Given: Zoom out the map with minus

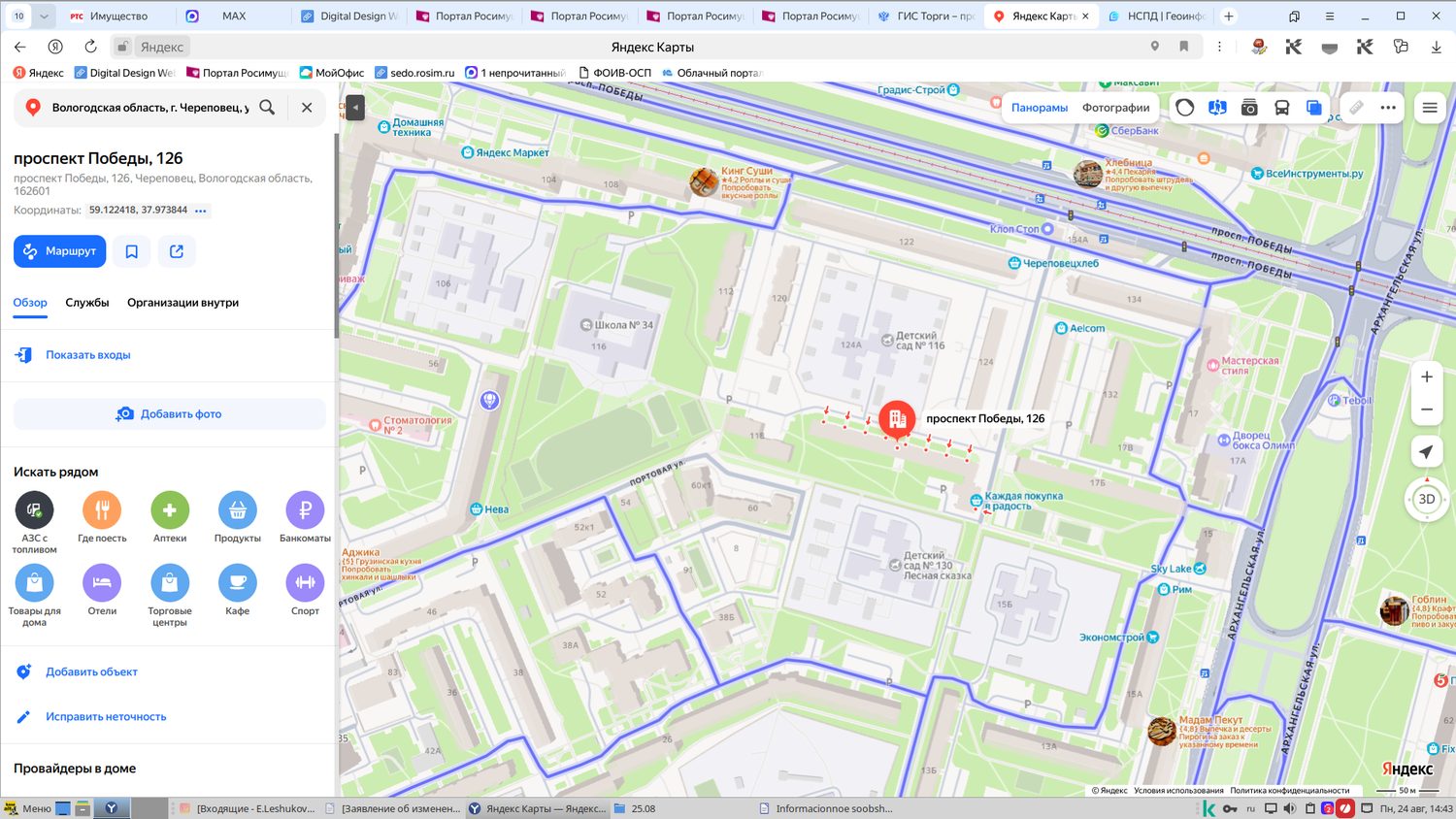Looking at the screenshot, I should tap(1427, 409).
